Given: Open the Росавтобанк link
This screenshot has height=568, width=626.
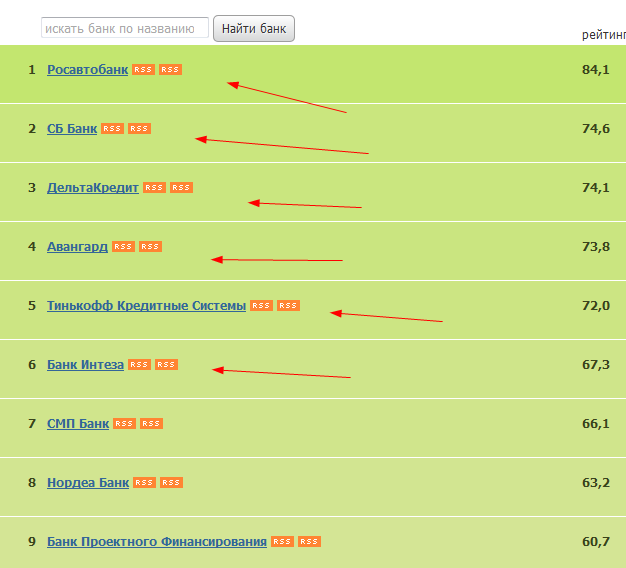Looking at the screenshot, I should (x=87, y=70).
